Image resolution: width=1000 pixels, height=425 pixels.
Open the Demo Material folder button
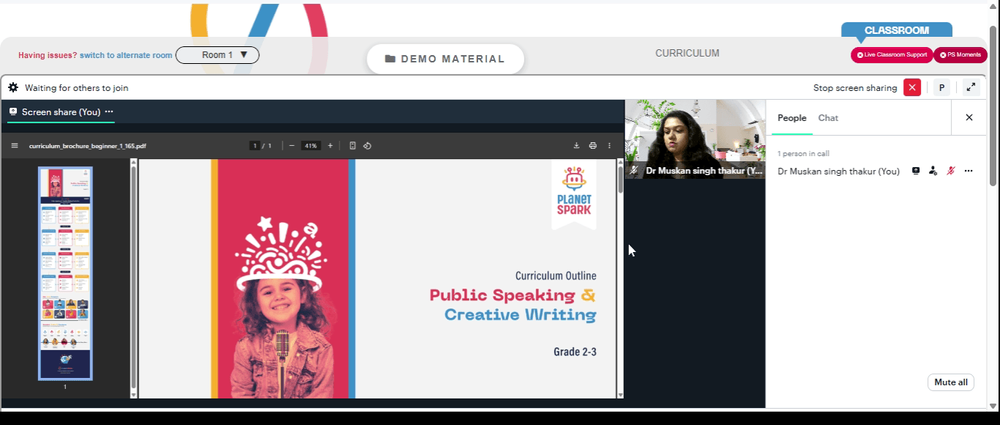[445, 59]
